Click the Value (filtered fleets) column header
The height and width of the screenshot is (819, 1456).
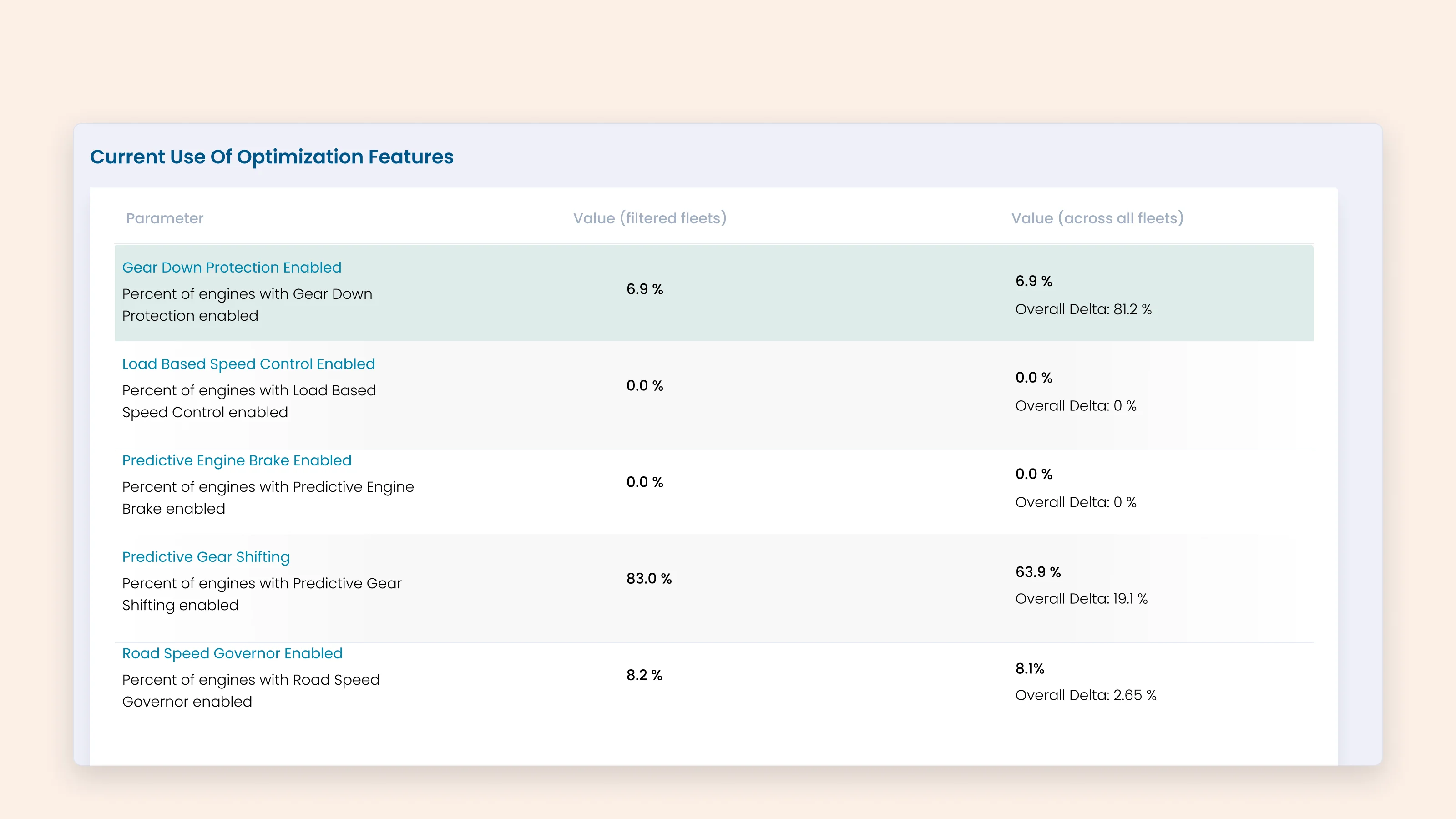pyautogui.click(x=650, y=218)
